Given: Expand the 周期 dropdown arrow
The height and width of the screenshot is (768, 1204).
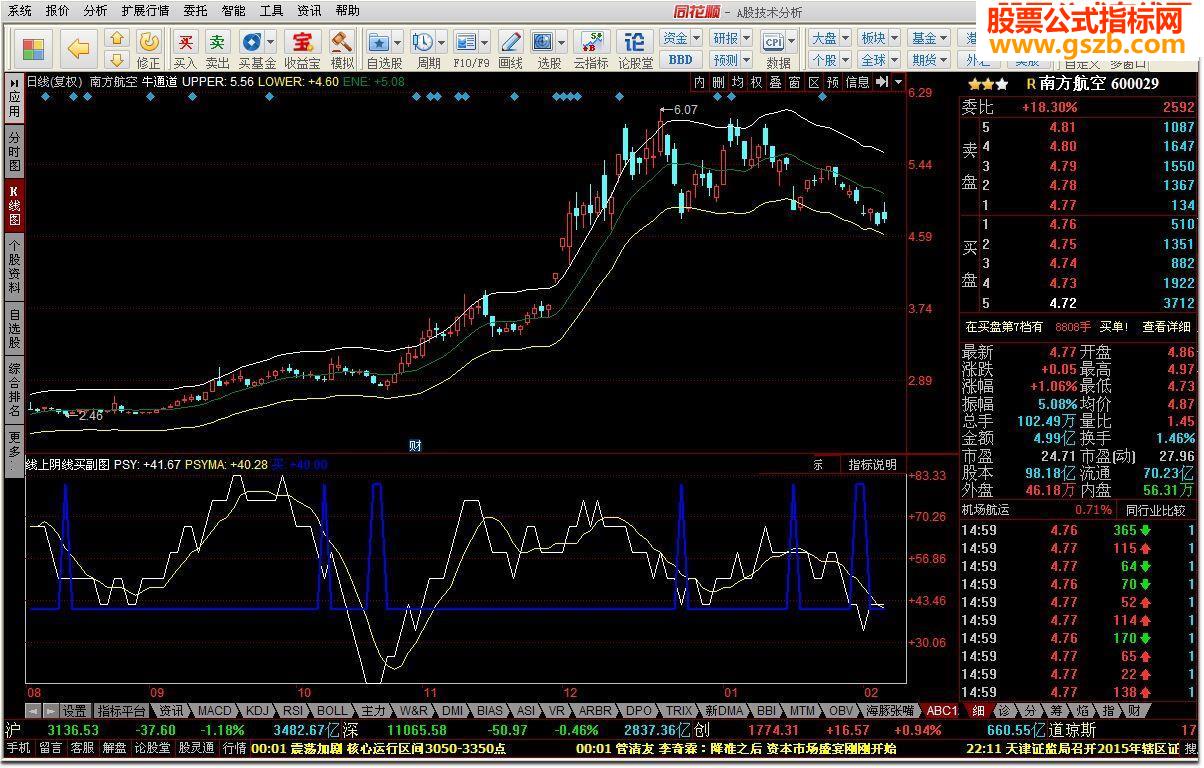Looking at the screenshot, I should [441, 43].
